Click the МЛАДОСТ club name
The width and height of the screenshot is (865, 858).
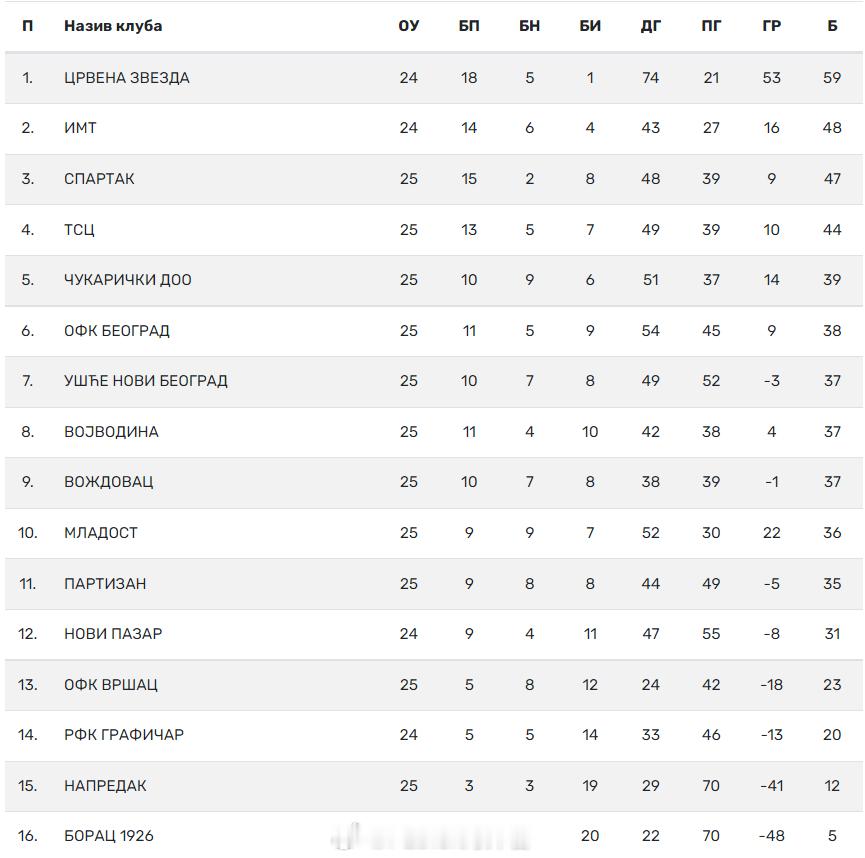coord(101,533)
